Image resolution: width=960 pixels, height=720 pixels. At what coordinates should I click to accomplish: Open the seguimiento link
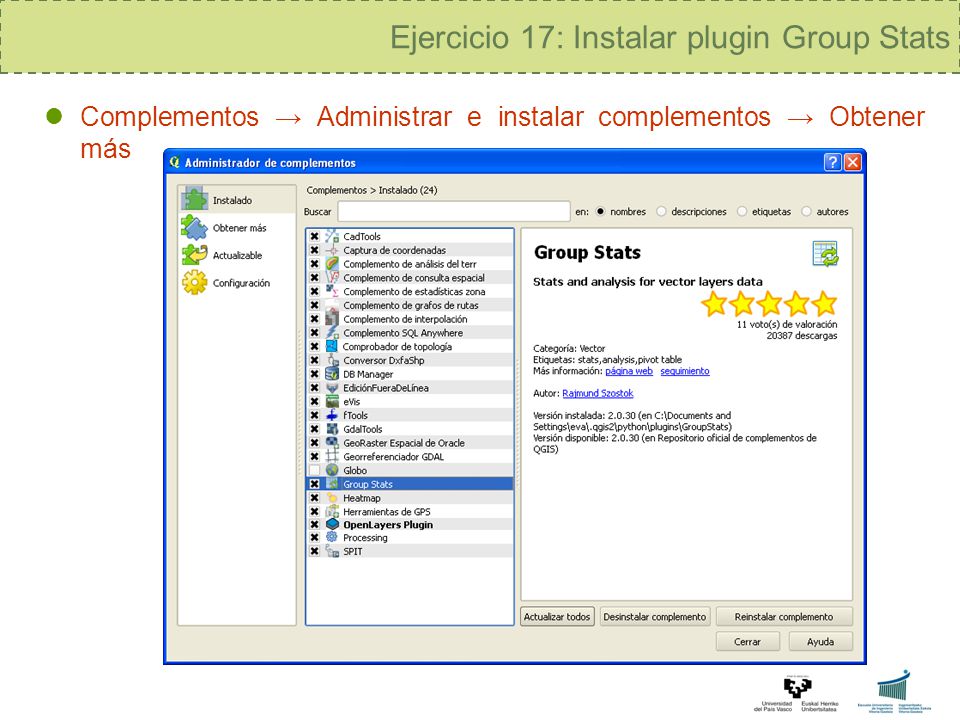click(x=685, y=371)
